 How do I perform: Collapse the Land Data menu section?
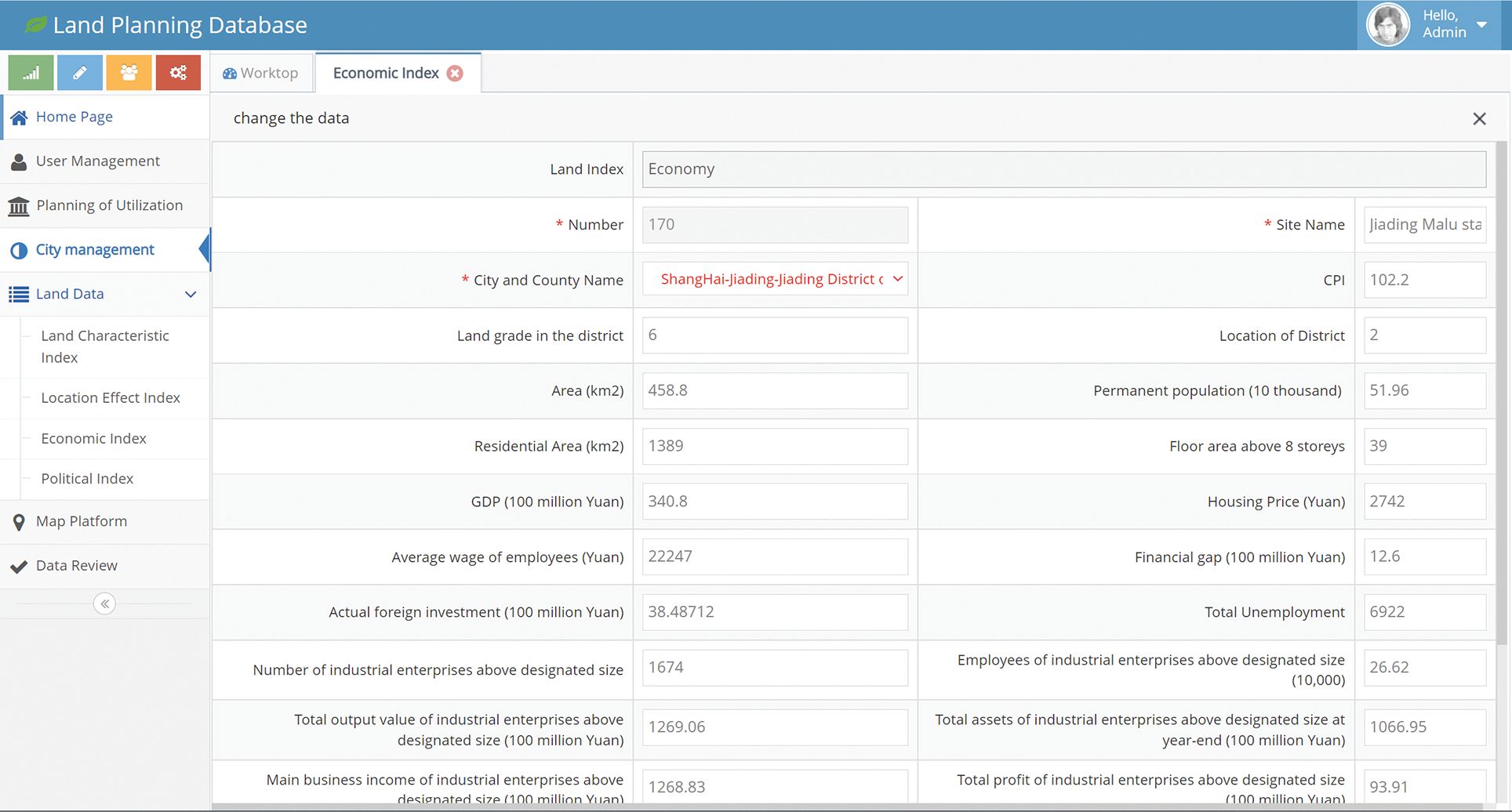[190, 294]
